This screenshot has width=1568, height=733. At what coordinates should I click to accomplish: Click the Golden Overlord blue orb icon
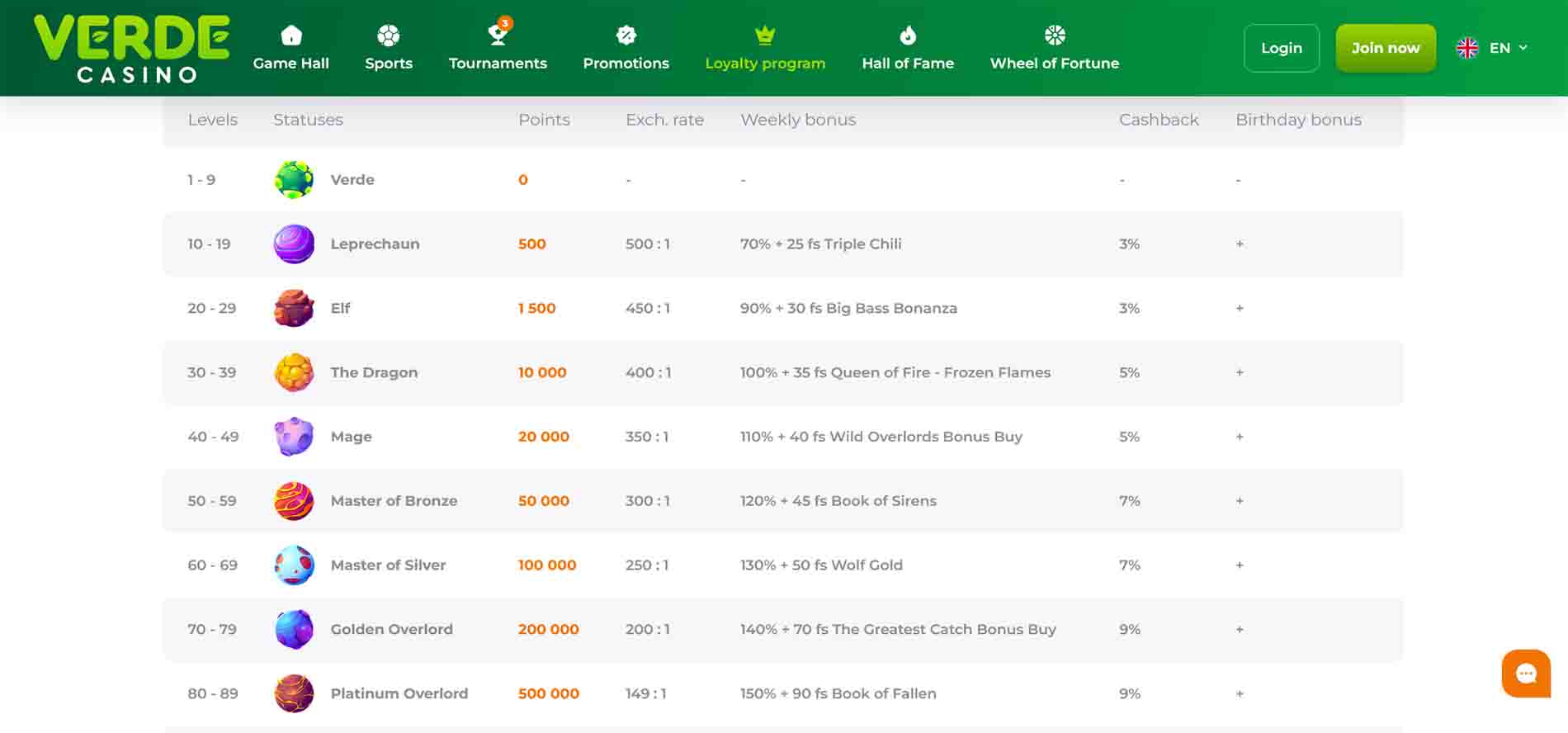coord(294,630)
